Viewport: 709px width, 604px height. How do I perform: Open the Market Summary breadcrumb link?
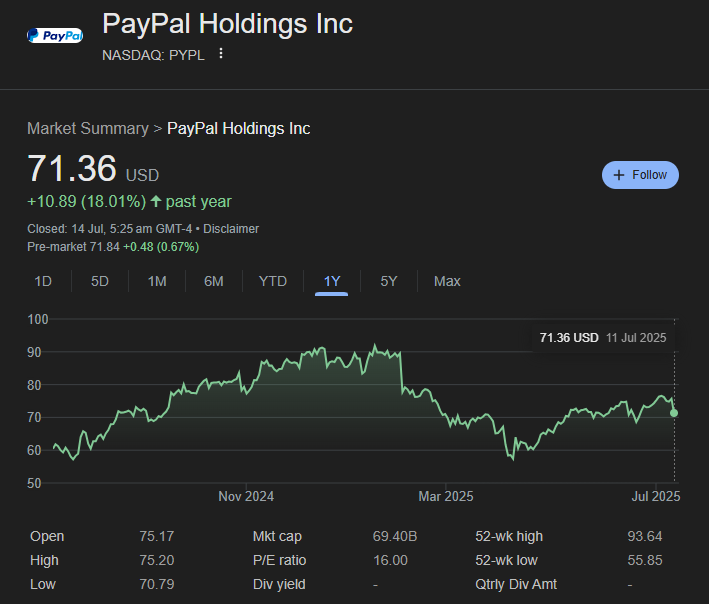pos(88,128)
